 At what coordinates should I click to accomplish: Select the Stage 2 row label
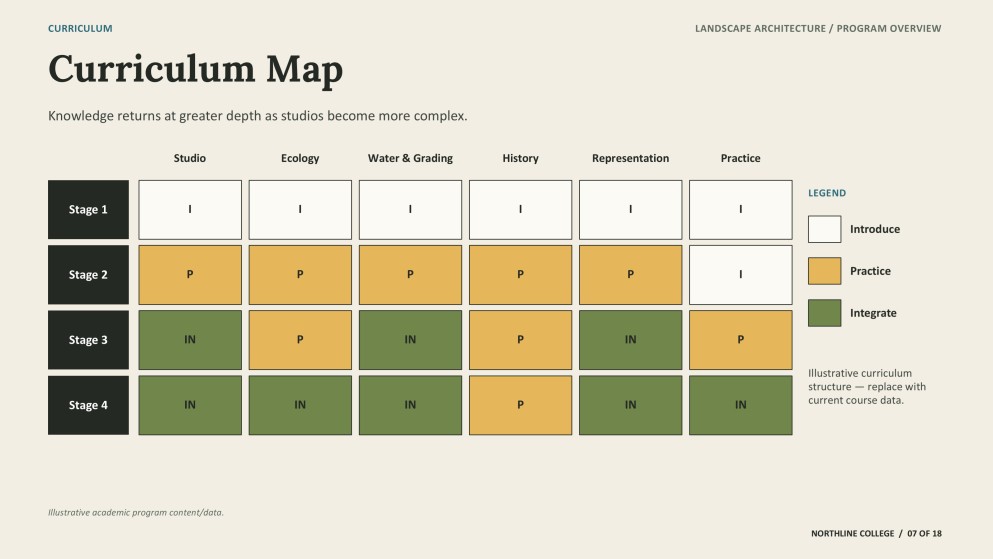[x=88, y=275]
